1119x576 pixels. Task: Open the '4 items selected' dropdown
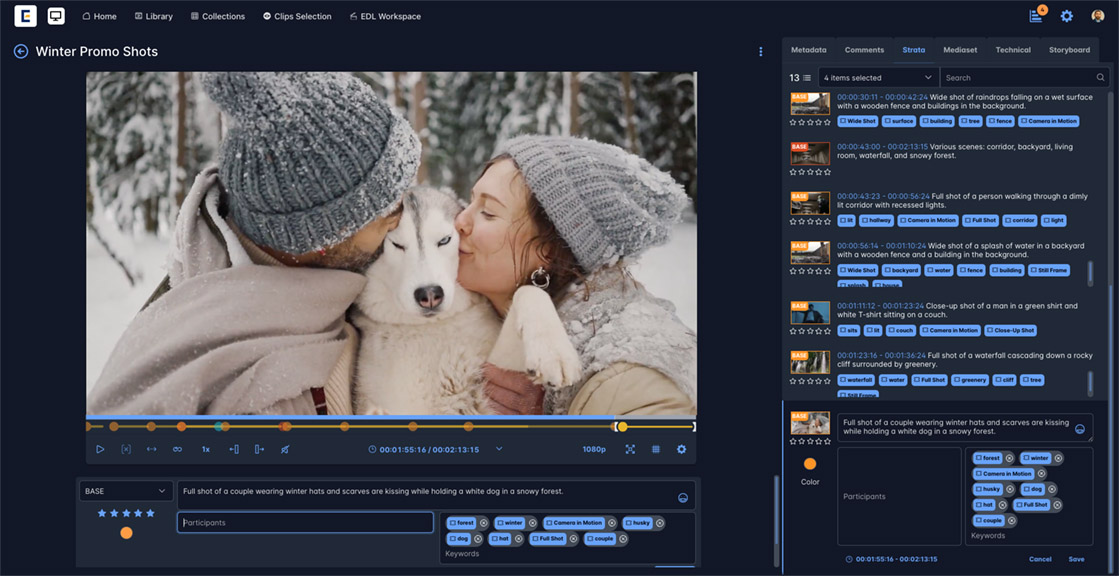click(878, 77)
